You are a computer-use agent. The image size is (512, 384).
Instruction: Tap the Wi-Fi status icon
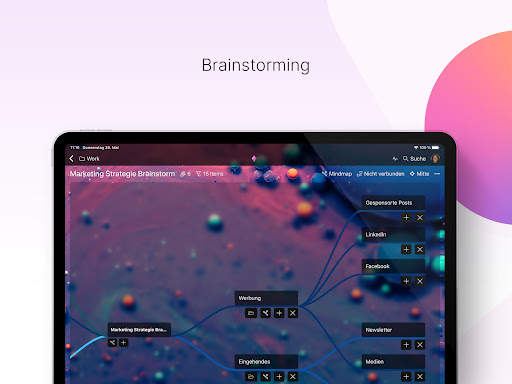pos(416,147)
